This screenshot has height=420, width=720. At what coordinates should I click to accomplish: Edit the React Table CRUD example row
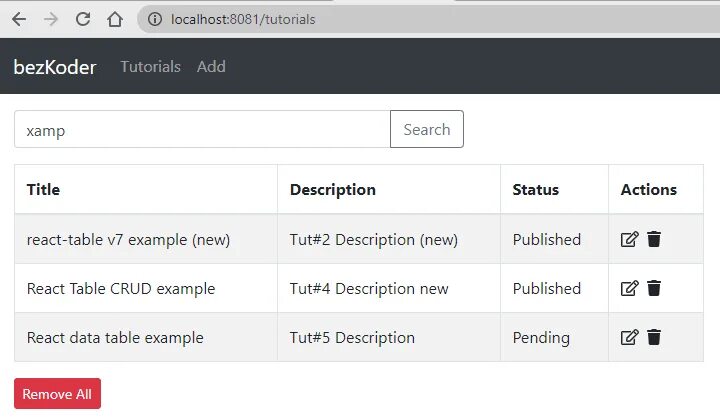[630, 288]
